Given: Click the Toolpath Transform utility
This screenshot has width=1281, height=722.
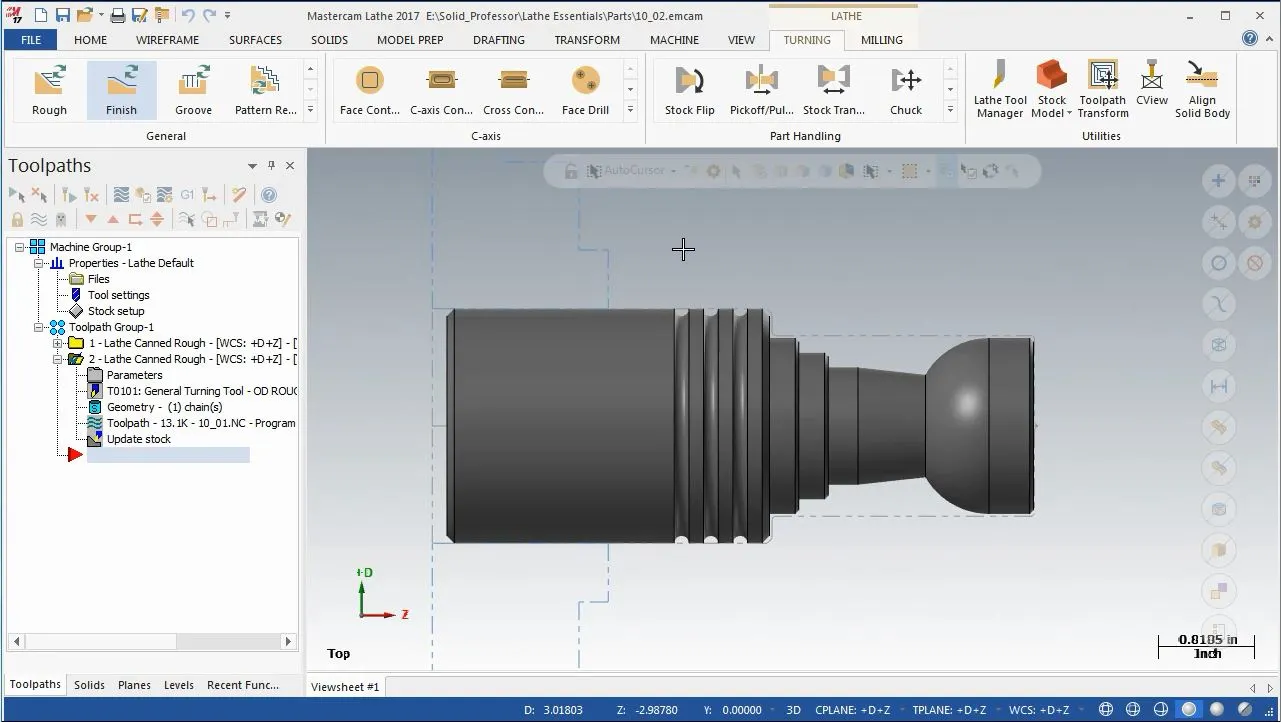Looking at the screenshot, I should [1103, 89].
